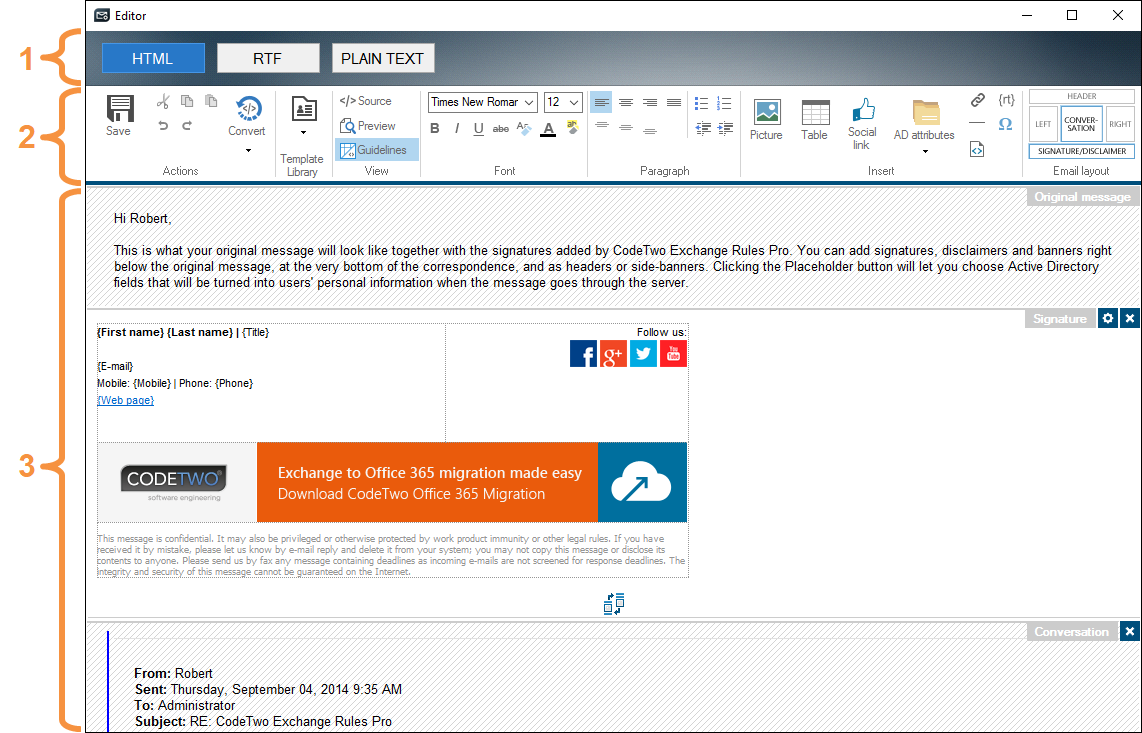Click the Save icon

point(119,109)
